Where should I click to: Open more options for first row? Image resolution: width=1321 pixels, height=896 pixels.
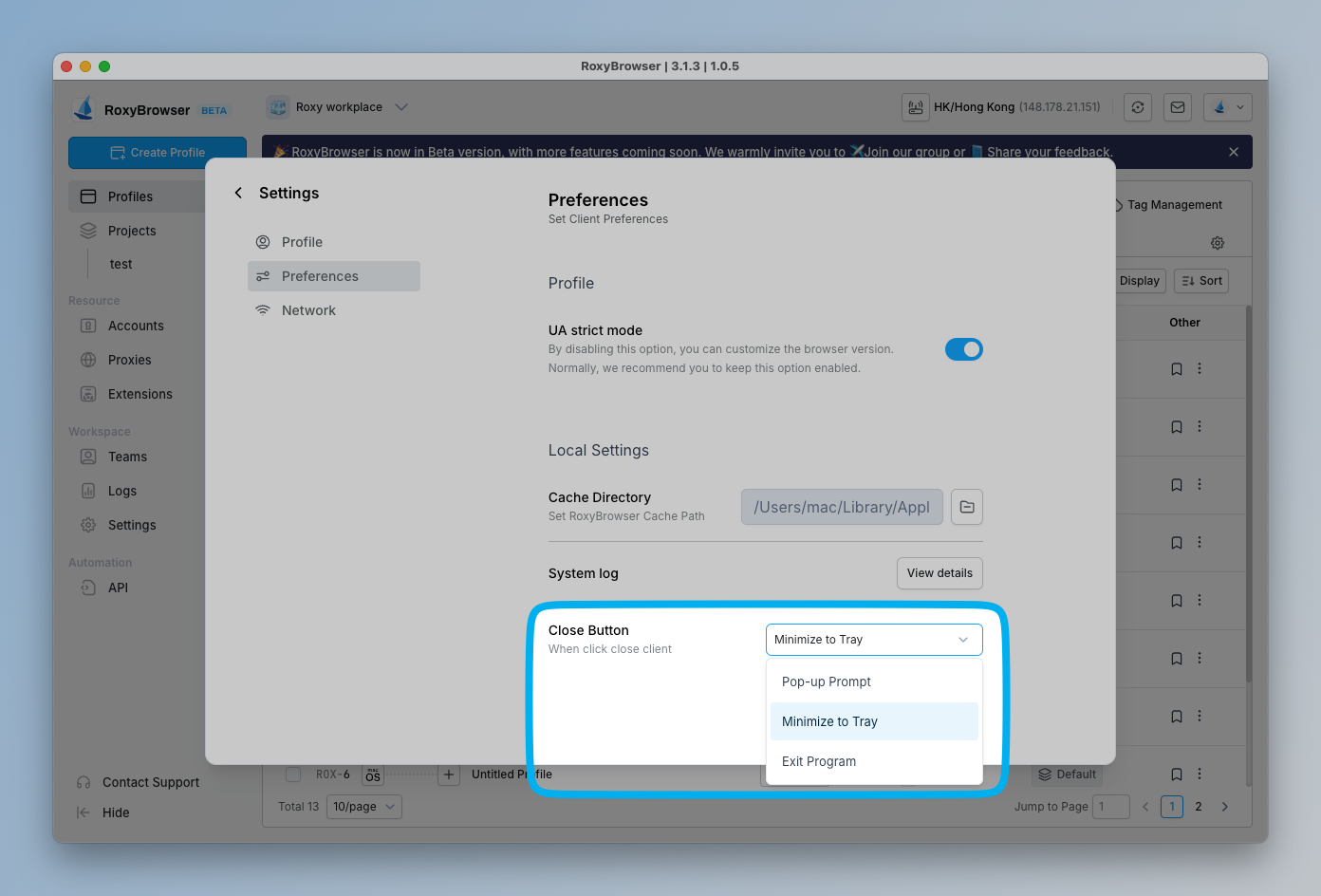pos(1200,368)
